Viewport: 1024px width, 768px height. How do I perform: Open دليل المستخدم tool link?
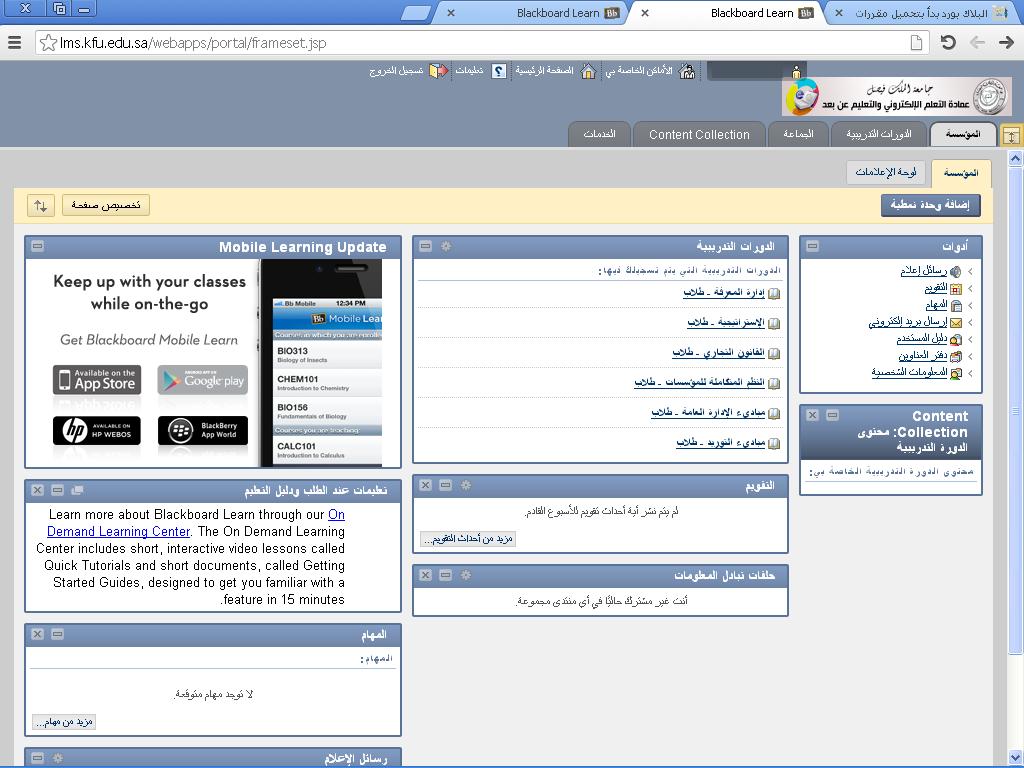click(x=921, y=339)
